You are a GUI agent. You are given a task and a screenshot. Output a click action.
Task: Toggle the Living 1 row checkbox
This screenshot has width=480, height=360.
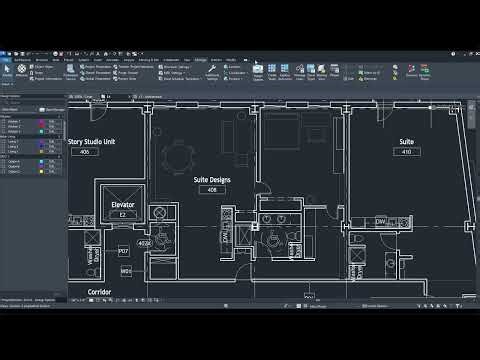pyautogui.click(x=4, y=142)
